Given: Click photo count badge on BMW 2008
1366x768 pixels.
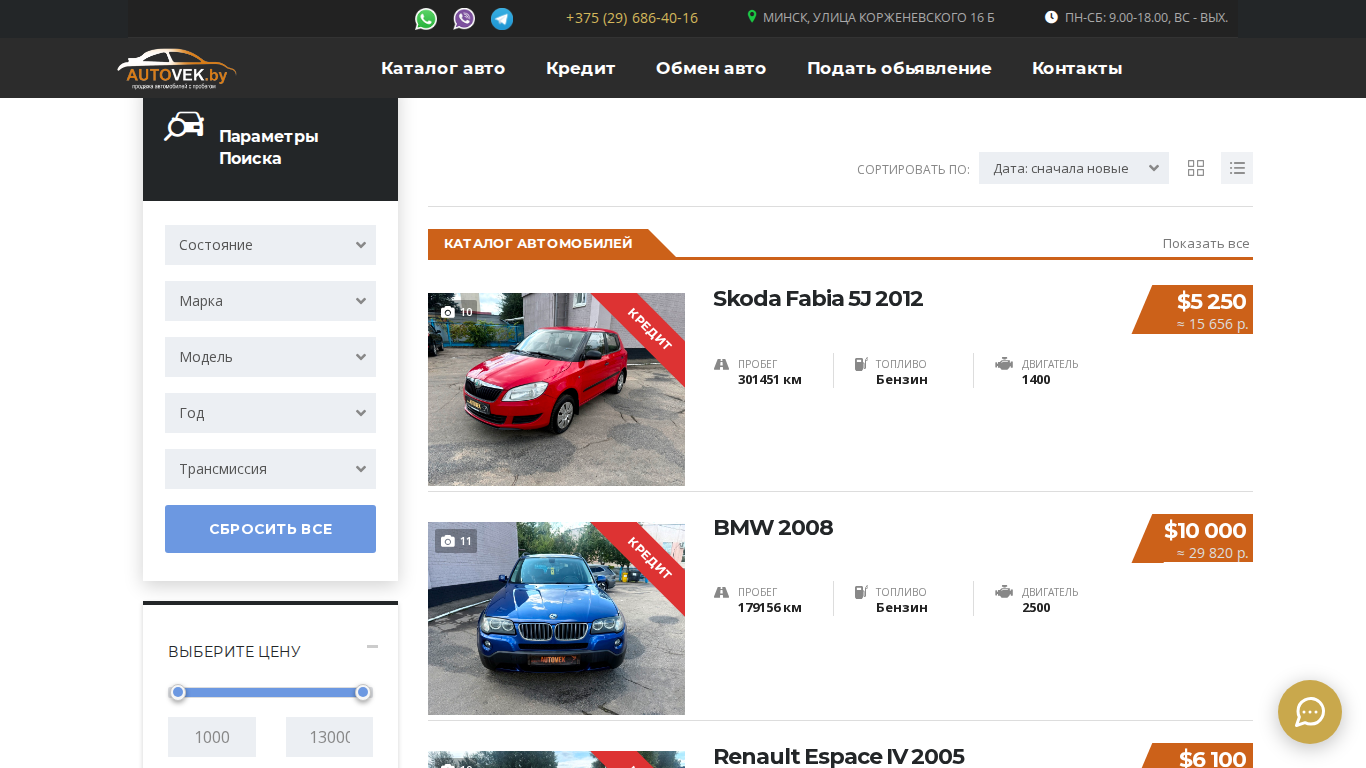Looking at the screenshot, I should tap(456, 541).
